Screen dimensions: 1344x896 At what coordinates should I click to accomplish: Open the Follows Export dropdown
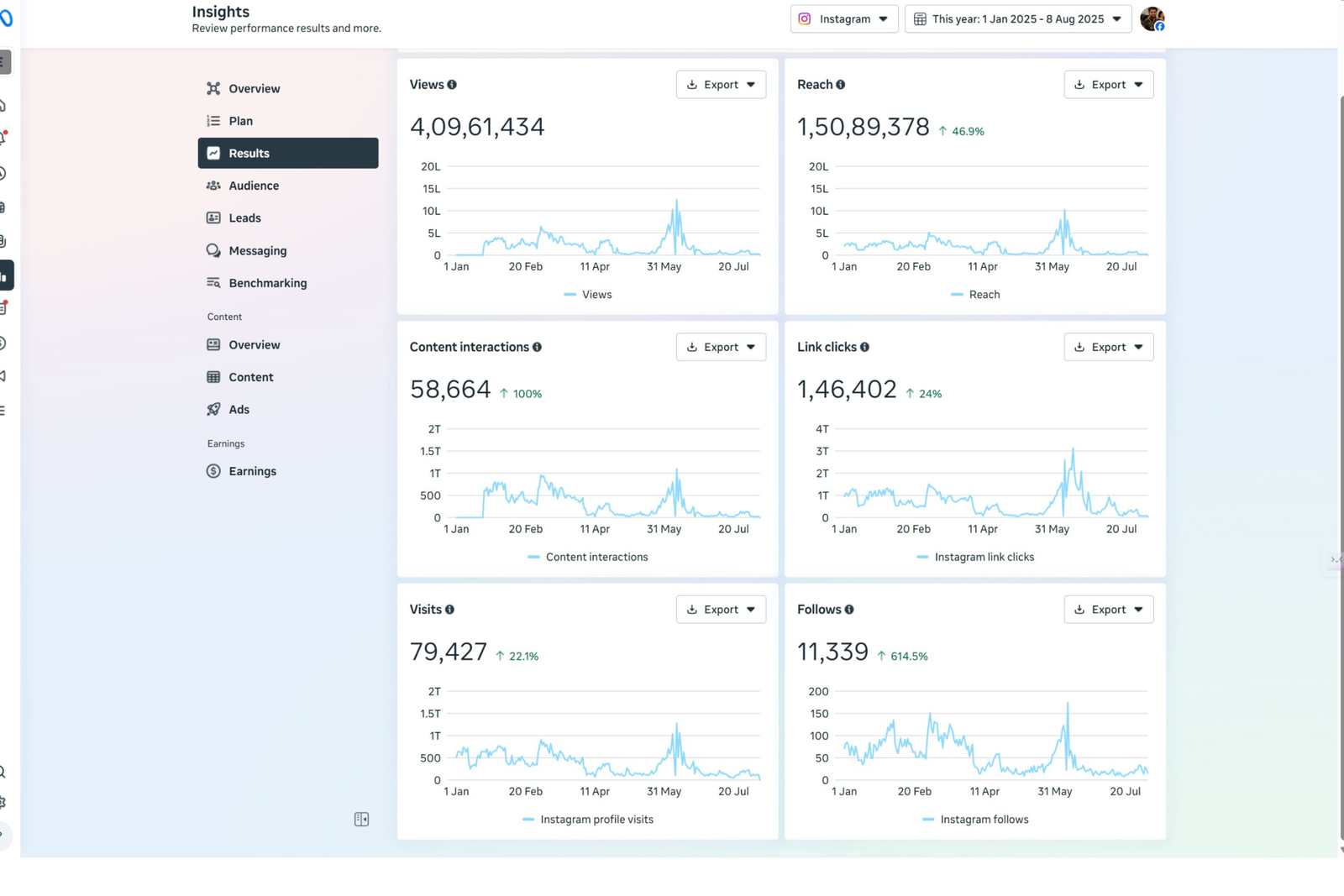pos(1108,610)
